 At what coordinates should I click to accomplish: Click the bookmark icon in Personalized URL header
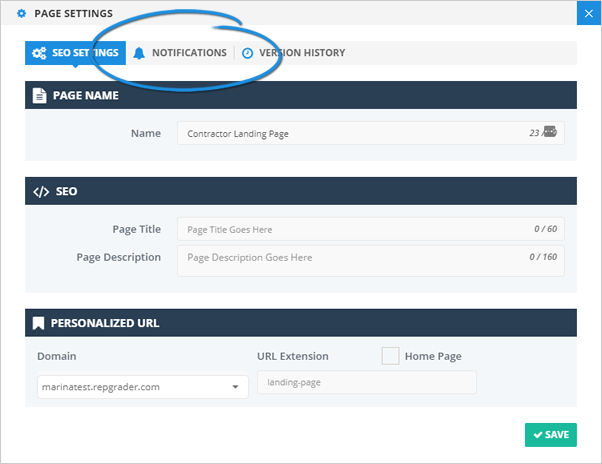[x=39, y=323]
